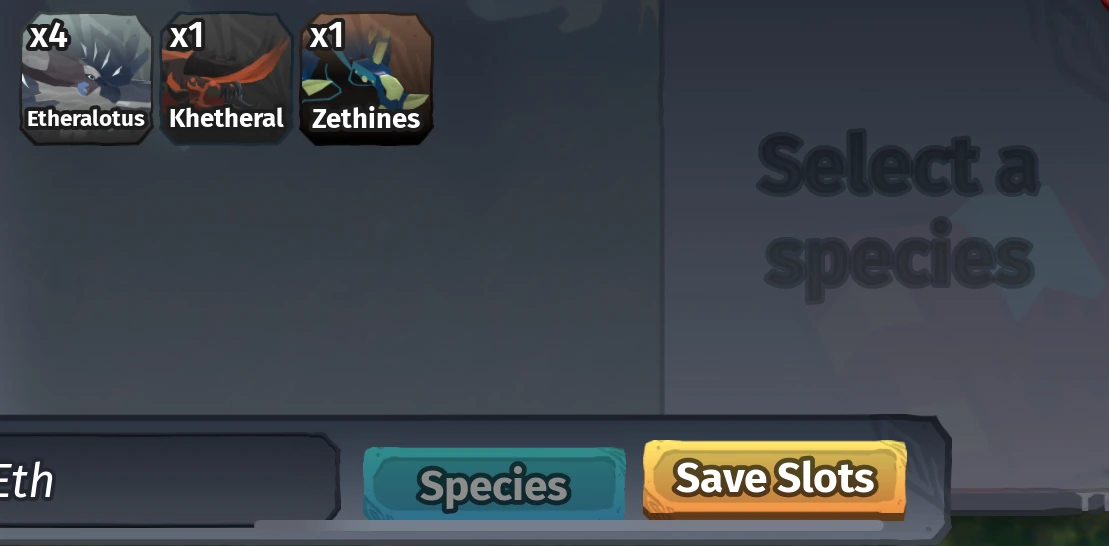Select the Etheralotus species card

(x=86, y=78)
